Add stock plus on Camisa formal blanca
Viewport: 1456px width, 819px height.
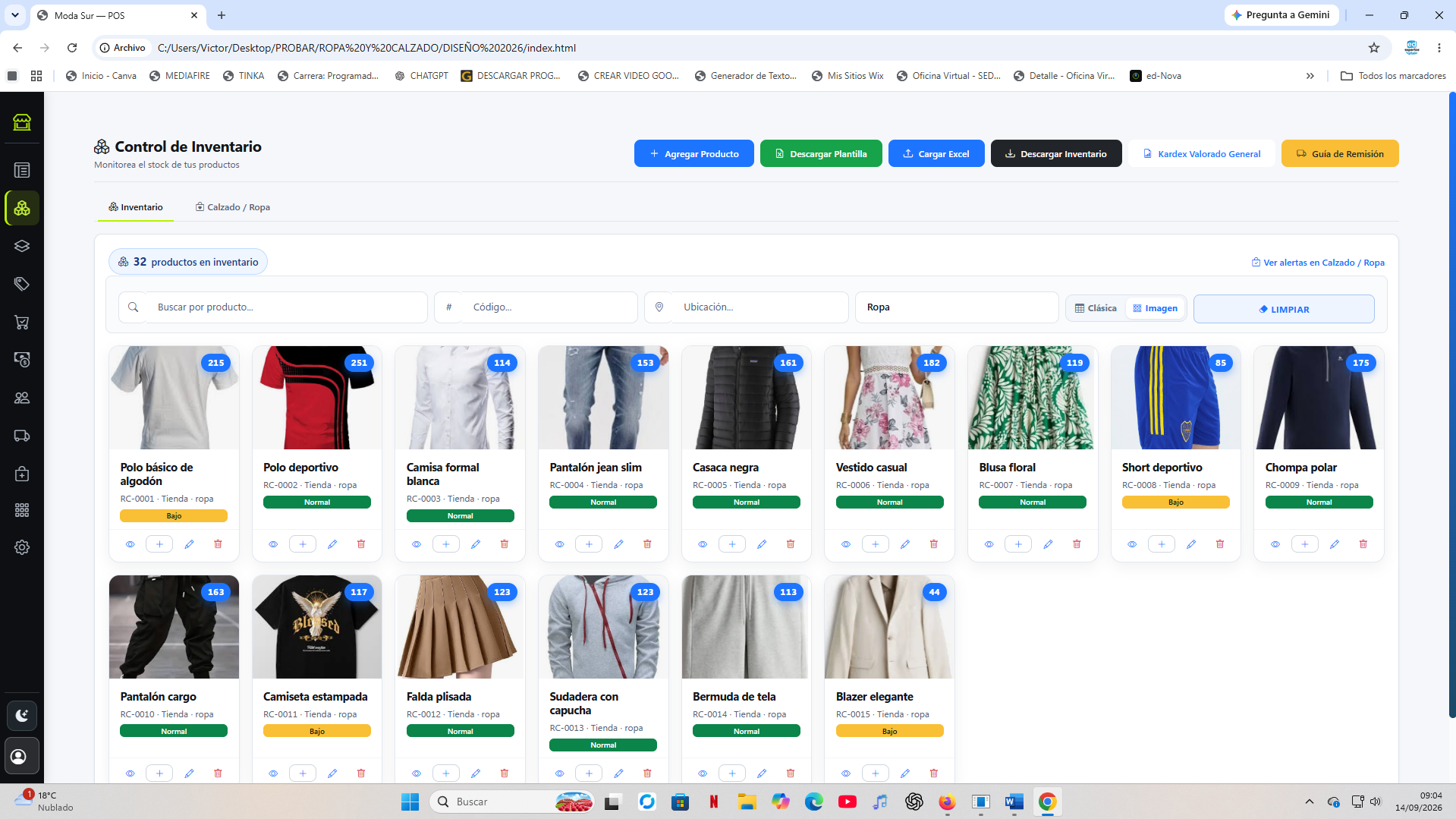coord(446,544)
